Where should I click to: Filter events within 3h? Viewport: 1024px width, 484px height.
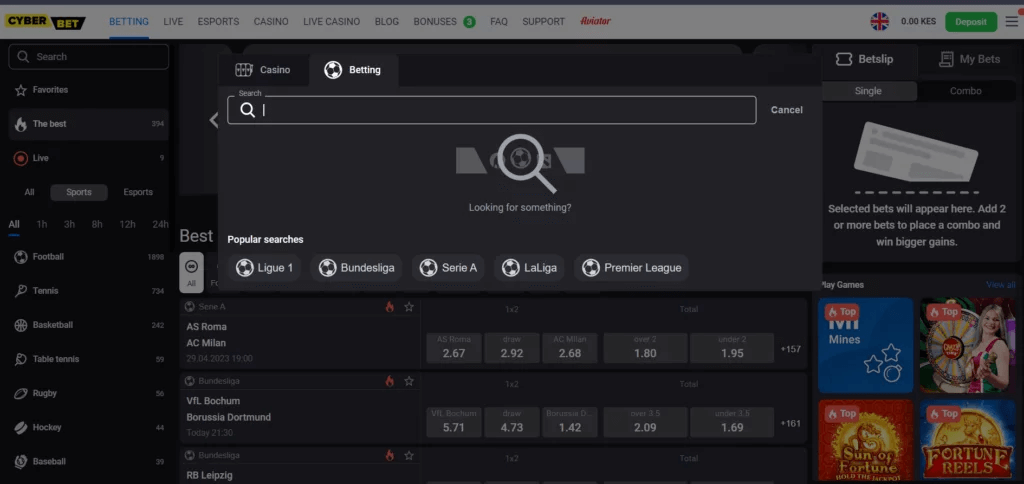click(69, 224)
